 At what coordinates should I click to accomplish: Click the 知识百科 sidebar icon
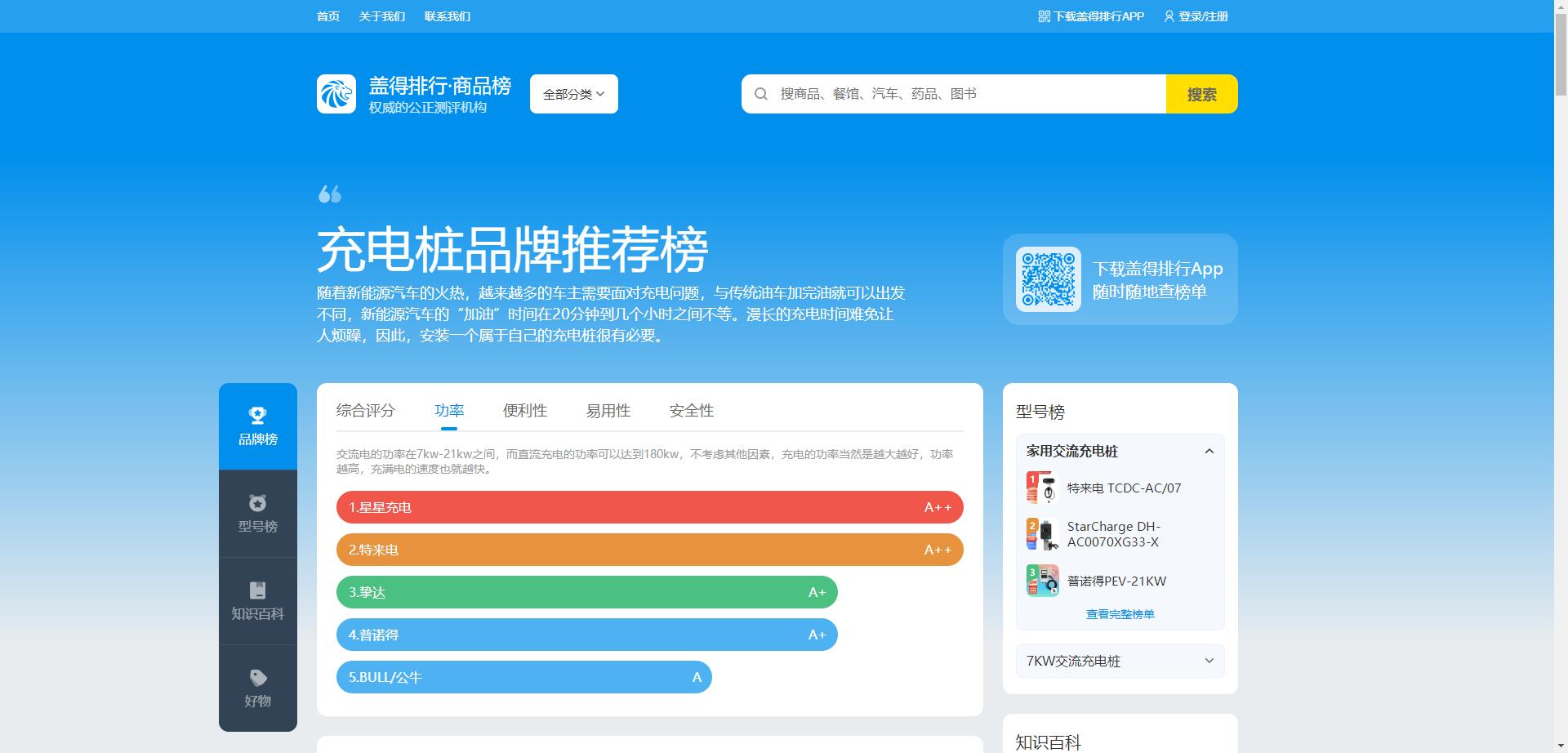257,591
